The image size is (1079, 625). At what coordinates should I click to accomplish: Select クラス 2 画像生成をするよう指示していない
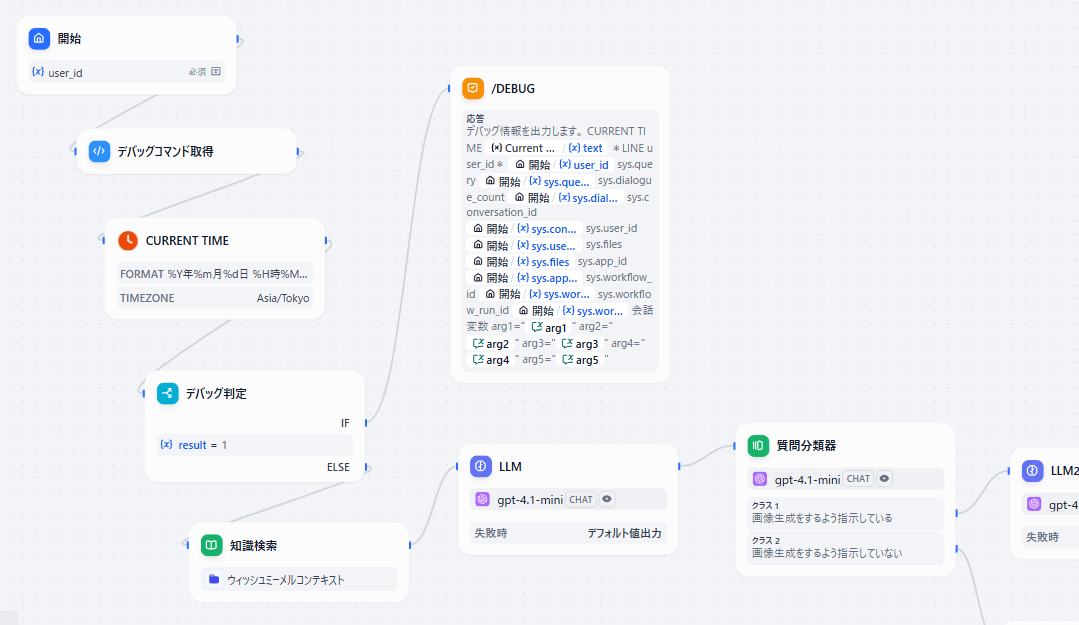coord(846,548)
